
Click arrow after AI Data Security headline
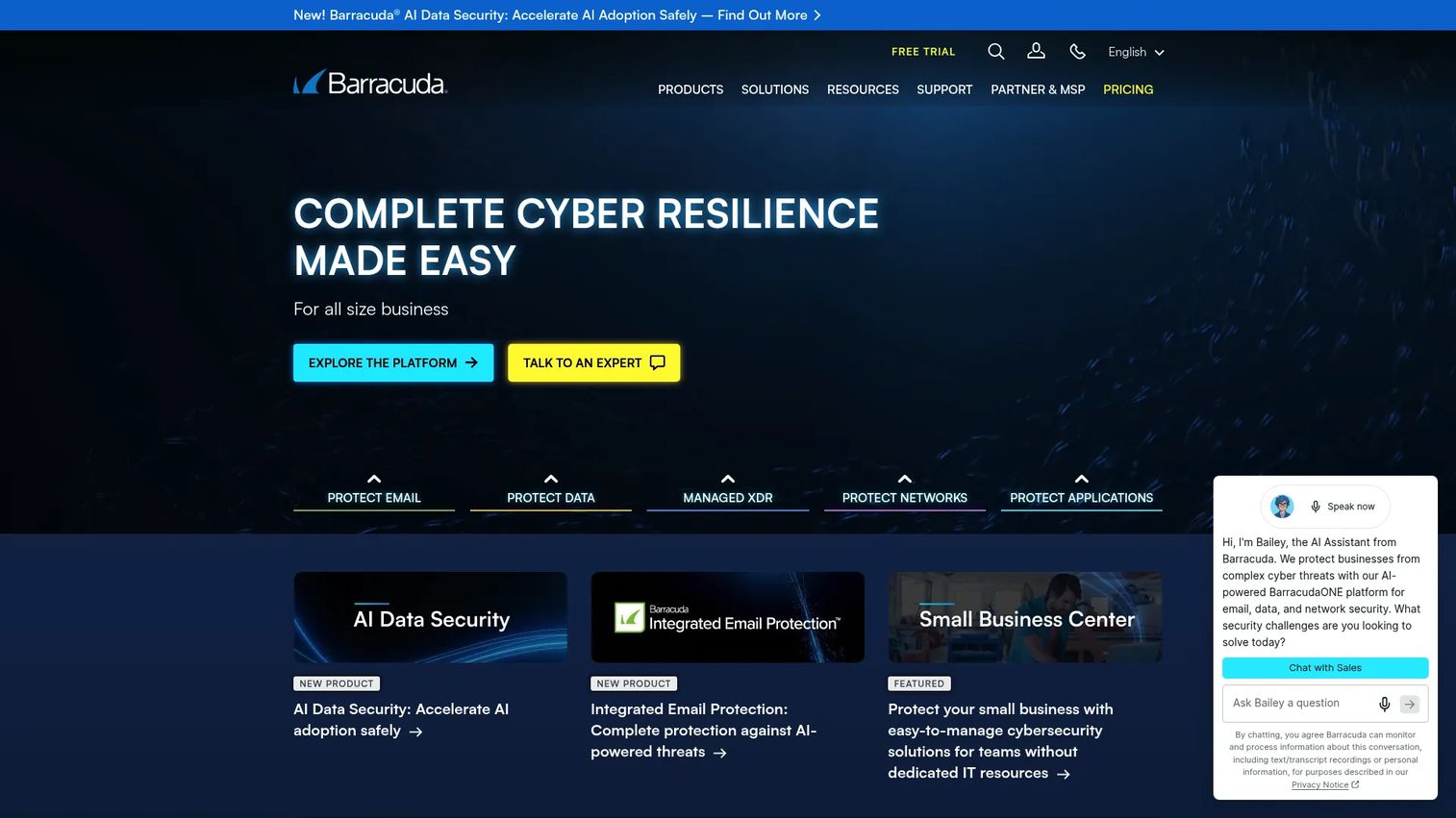click(416, 731)
